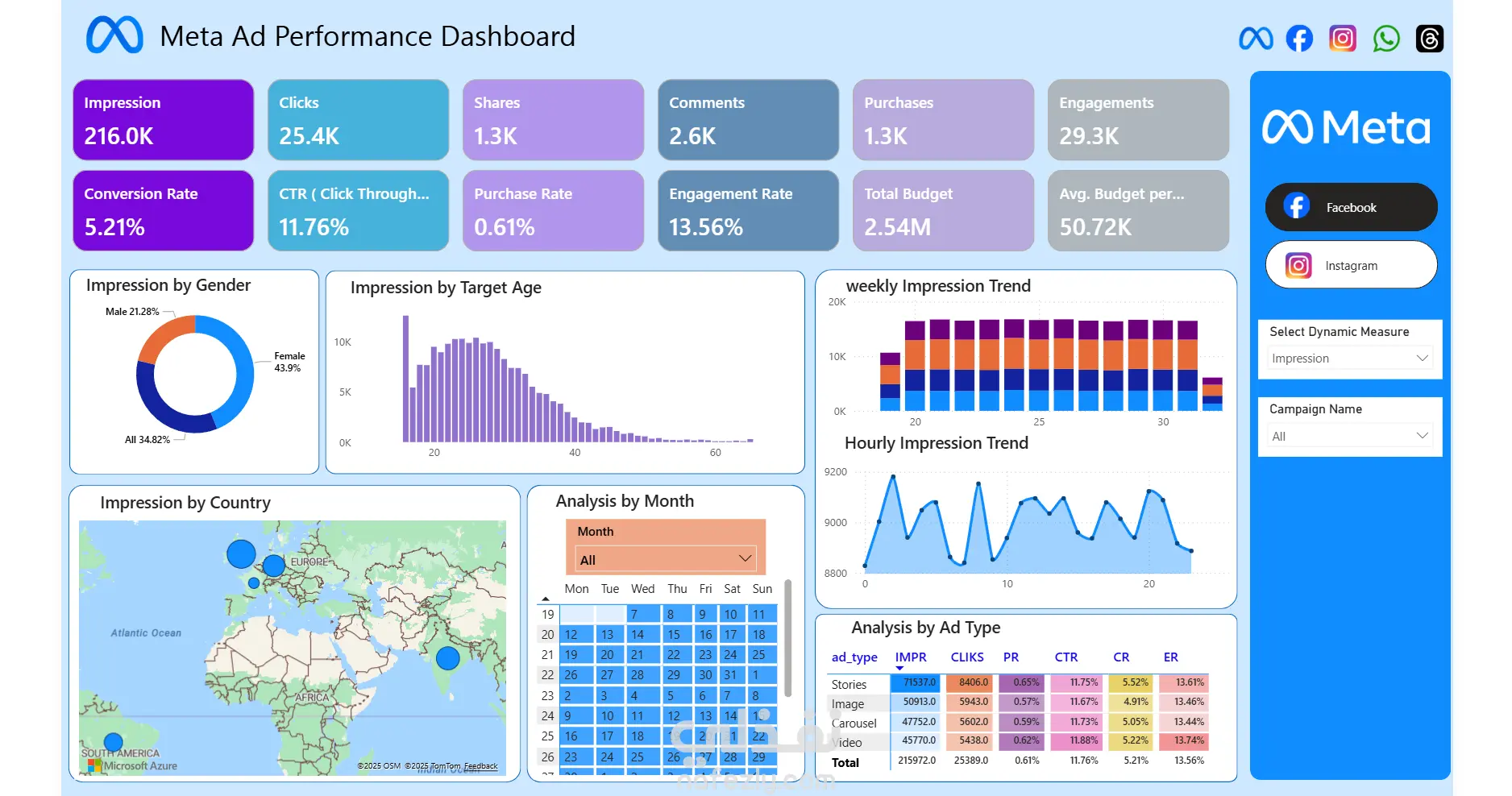Viewport: 1512px width, 796px height.
Task: Click the Engagements 29.3K card
Action: point(1139,119)
